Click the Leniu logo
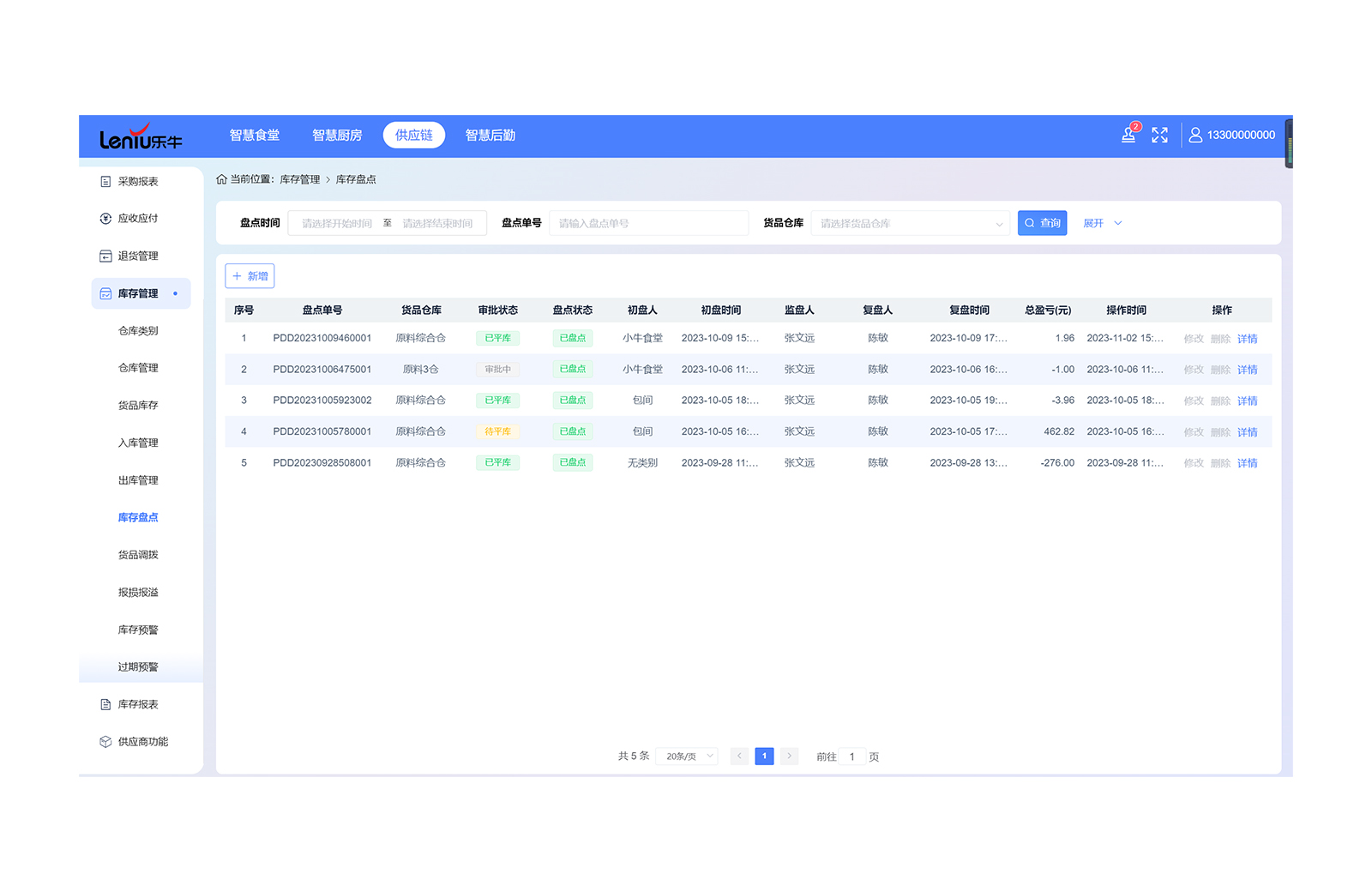1372x892 pixels. tap(141, 136)
